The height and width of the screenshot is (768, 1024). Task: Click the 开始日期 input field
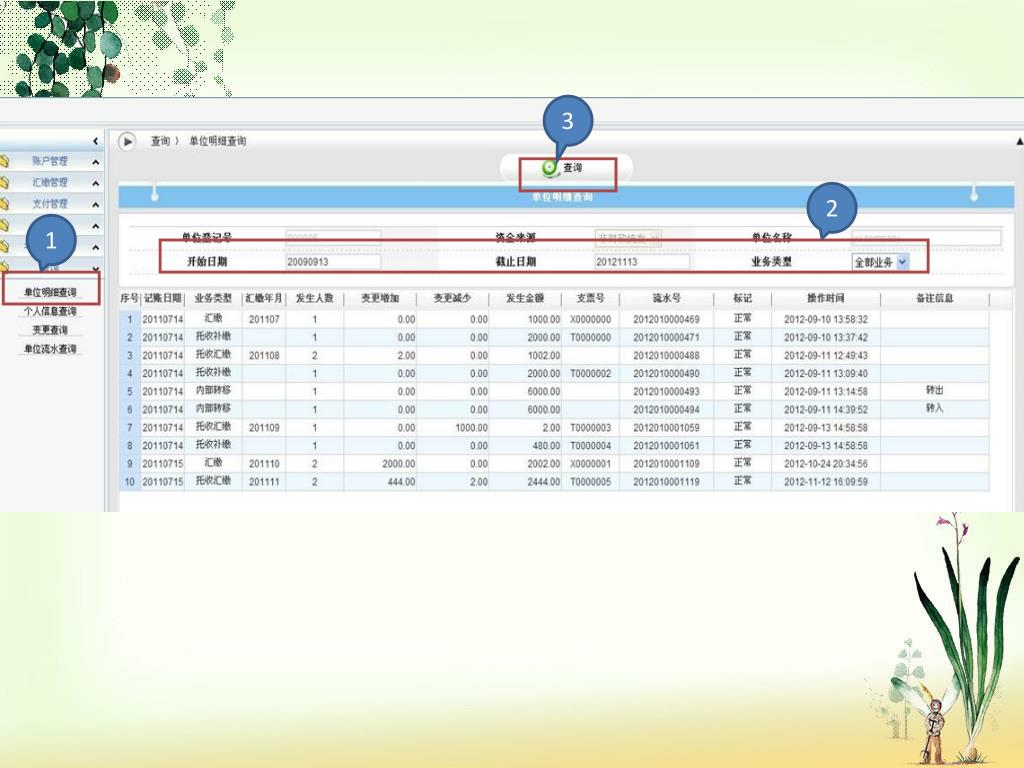pos(332,262)
